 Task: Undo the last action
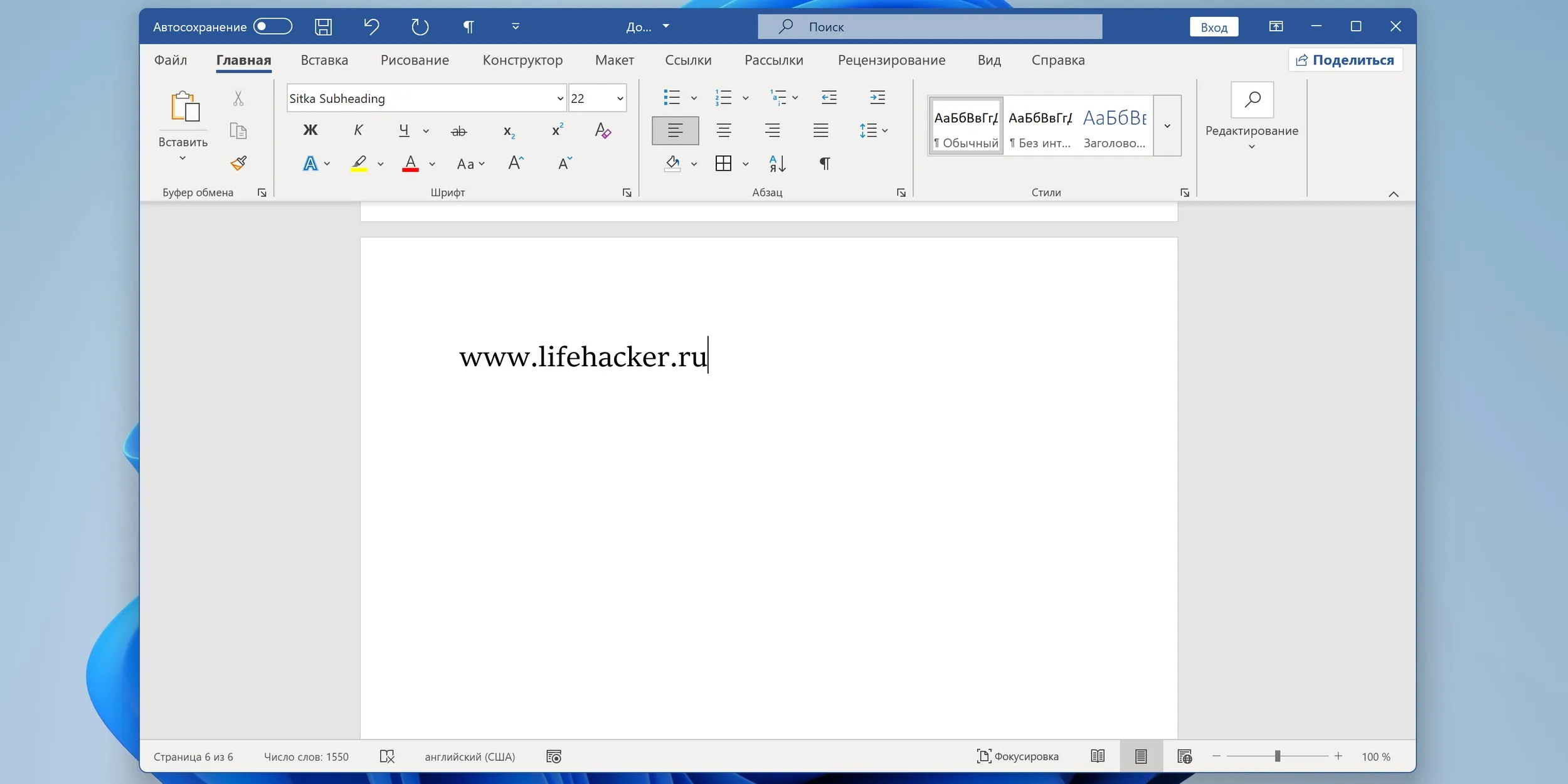click(372, 27)
